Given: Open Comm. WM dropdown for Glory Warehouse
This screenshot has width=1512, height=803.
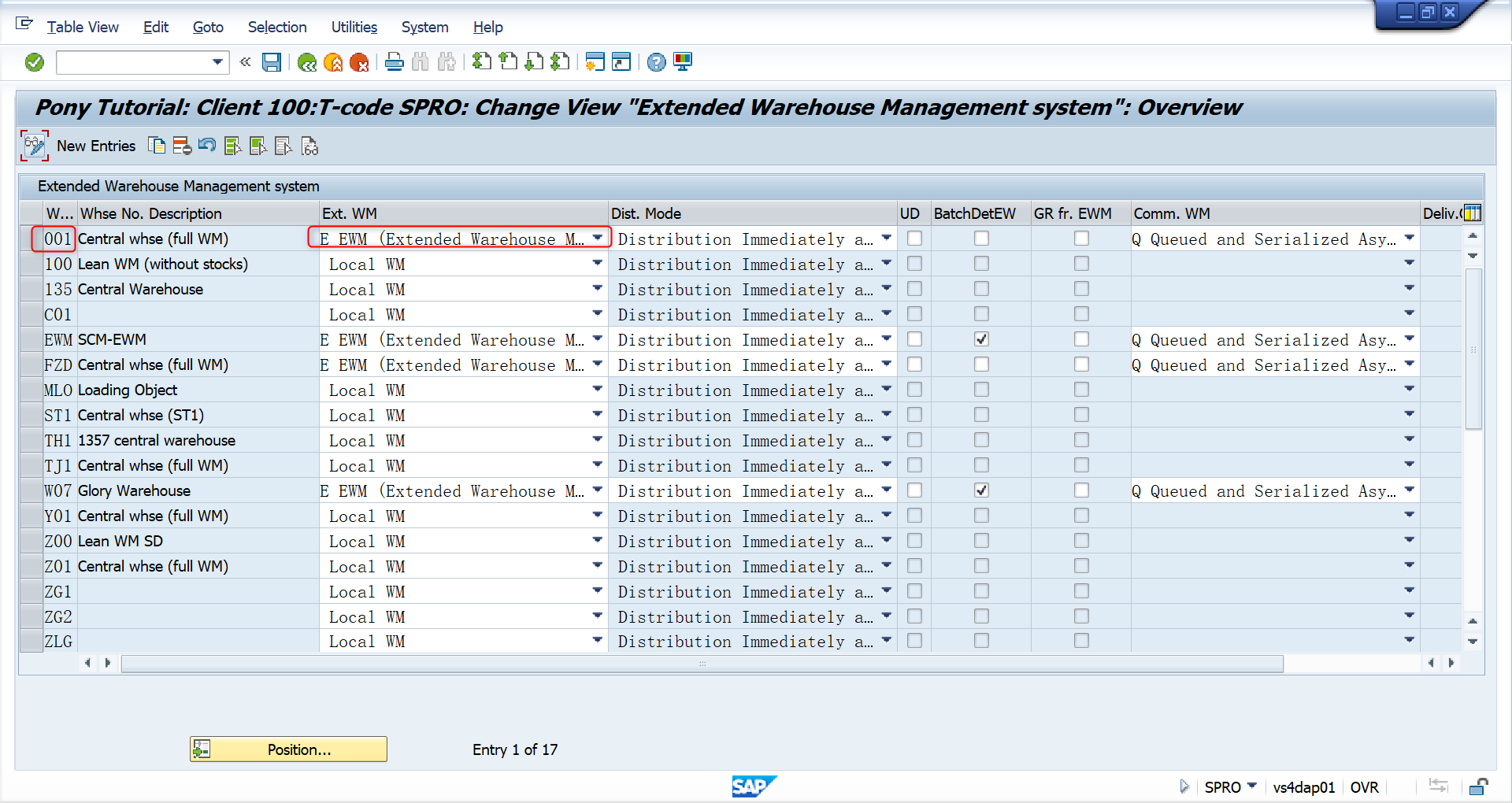Looking at the screenshot, I should click(1409, 490).
